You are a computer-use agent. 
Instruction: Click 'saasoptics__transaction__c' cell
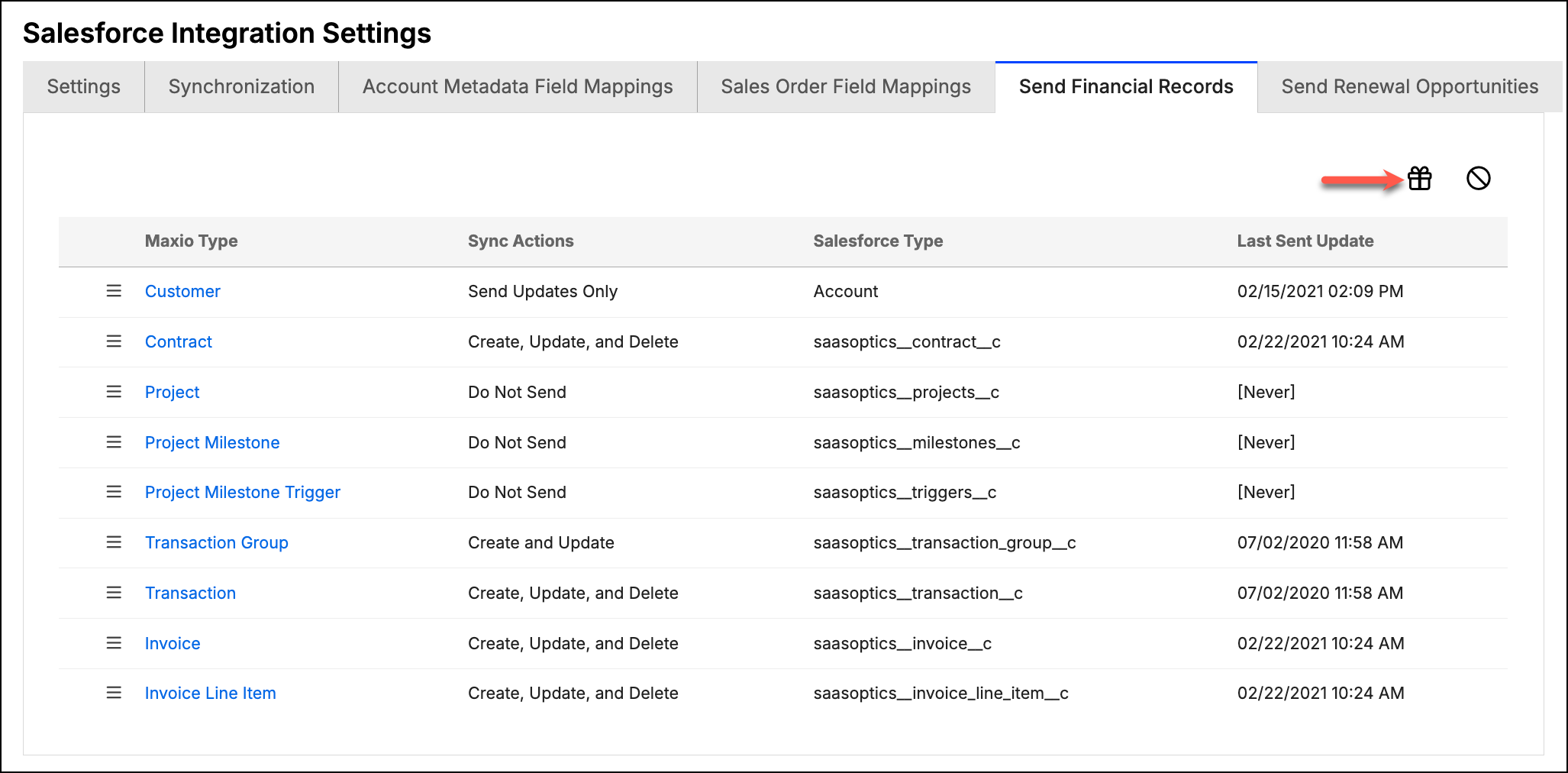[918, 593]
